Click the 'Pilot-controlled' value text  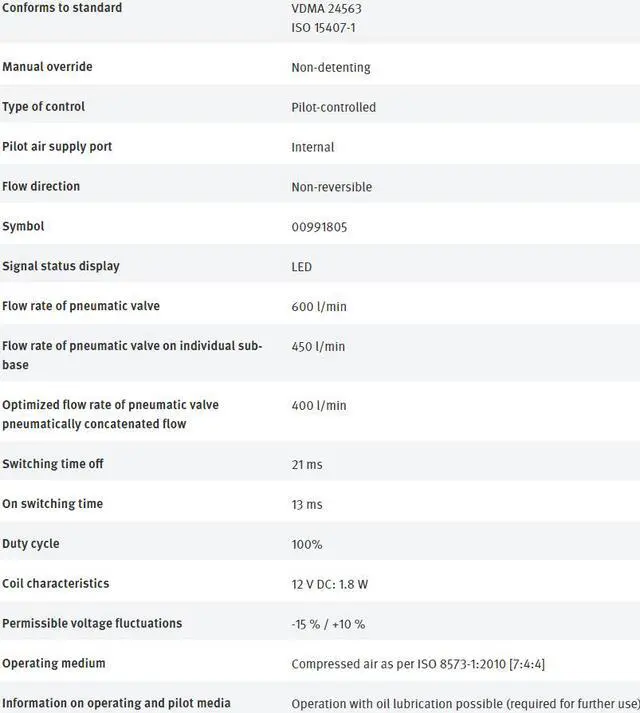click(333, 107)
